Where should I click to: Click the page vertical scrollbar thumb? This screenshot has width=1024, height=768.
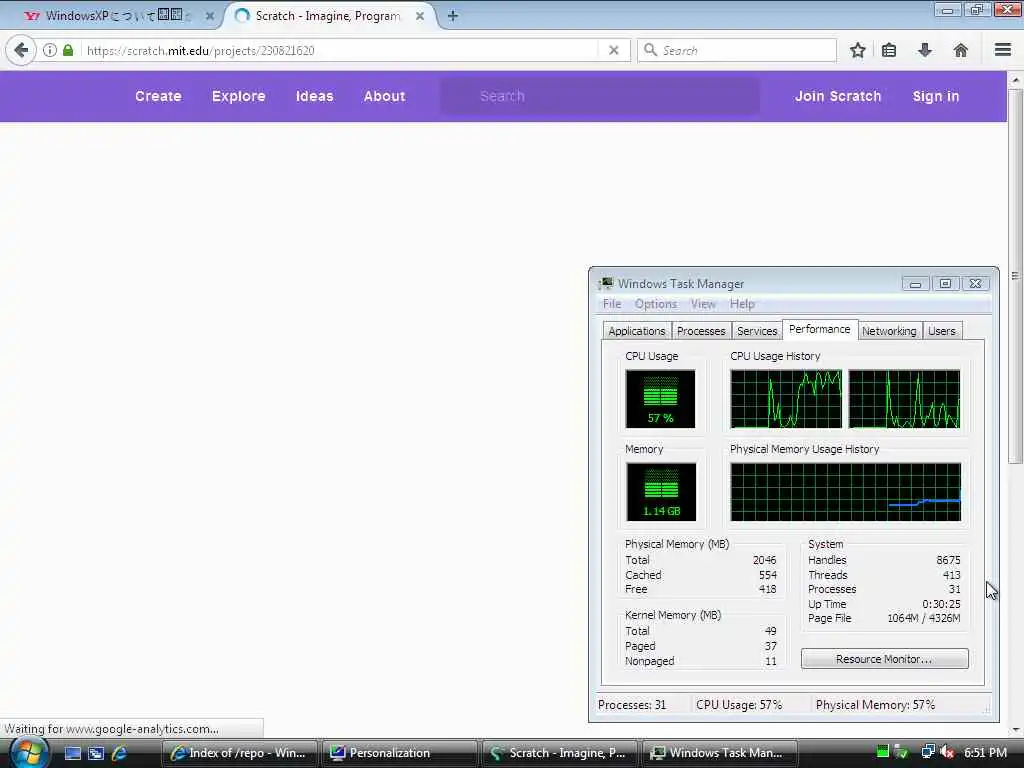1015,276
